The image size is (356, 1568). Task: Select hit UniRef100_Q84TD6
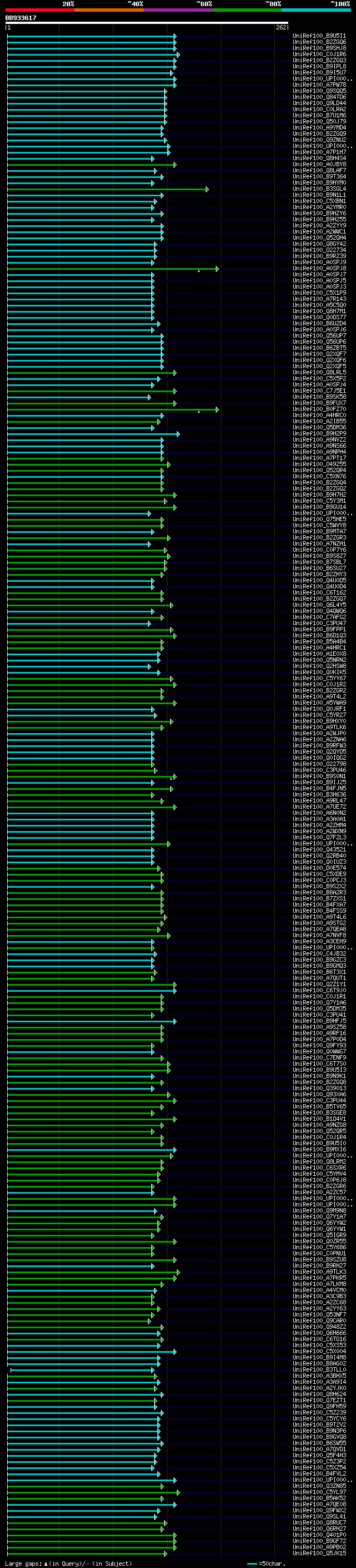319,97
